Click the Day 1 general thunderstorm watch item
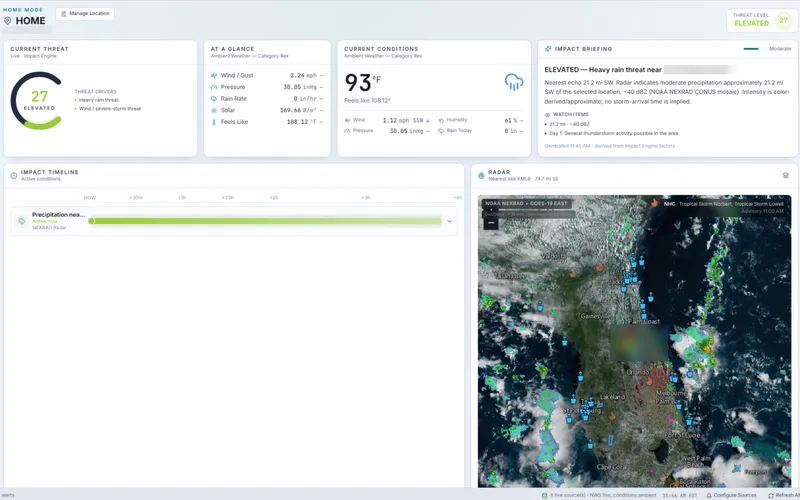The height and width of the screenshot is (500, 800). coord(614,133)
